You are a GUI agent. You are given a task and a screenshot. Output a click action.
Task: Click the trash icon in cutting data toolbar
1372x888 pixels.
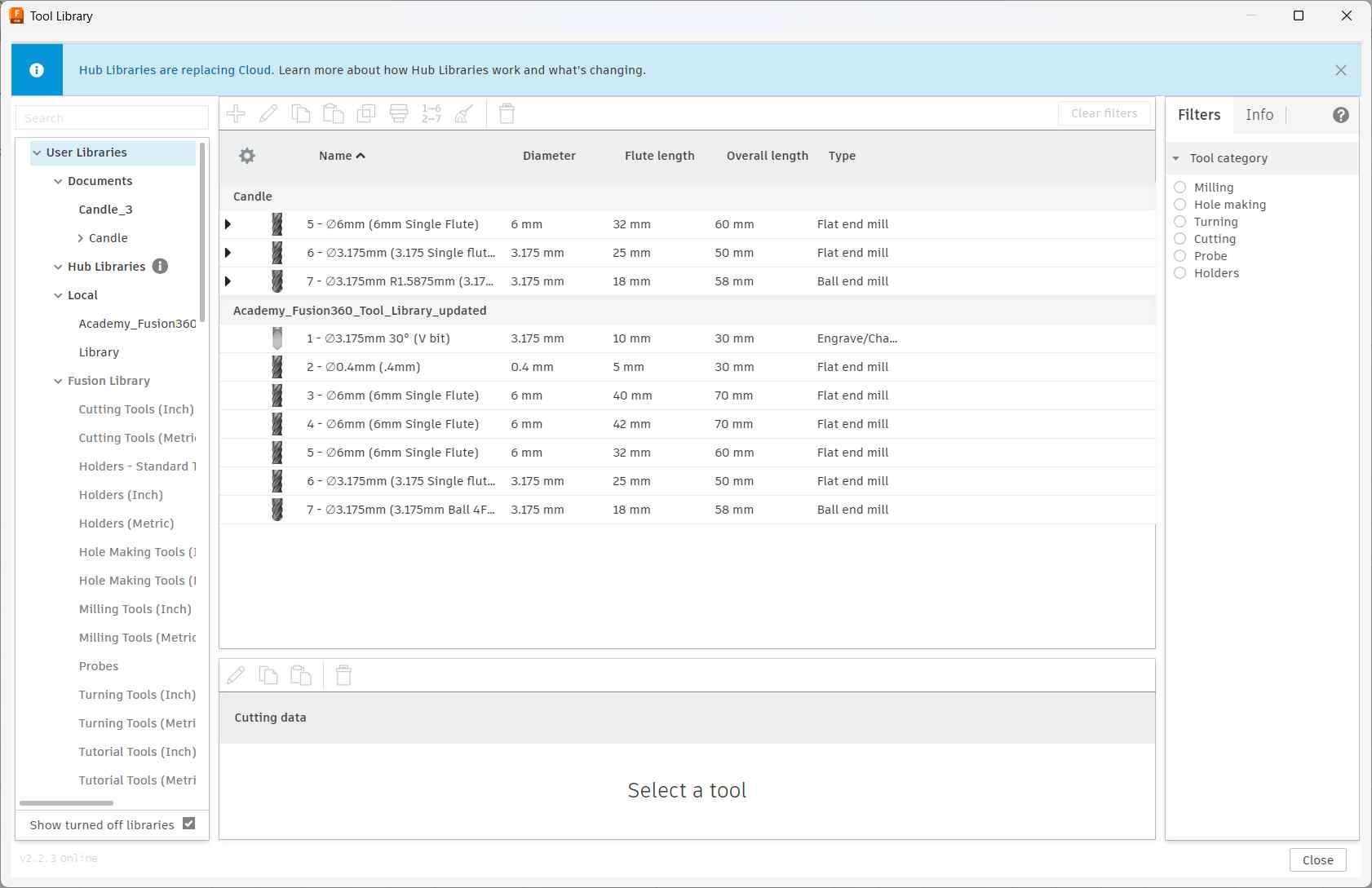pos(343,675)
